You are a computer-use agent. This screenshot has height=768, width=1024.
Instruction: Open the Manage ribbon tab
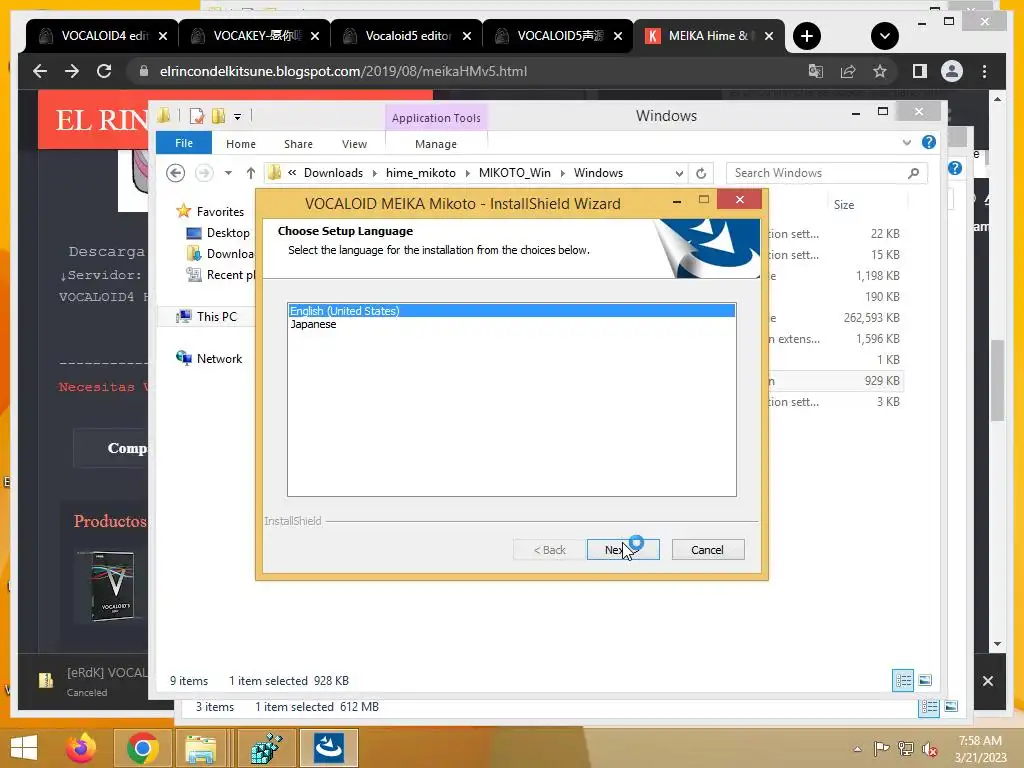pyautogui.click(x=436, y=144)
